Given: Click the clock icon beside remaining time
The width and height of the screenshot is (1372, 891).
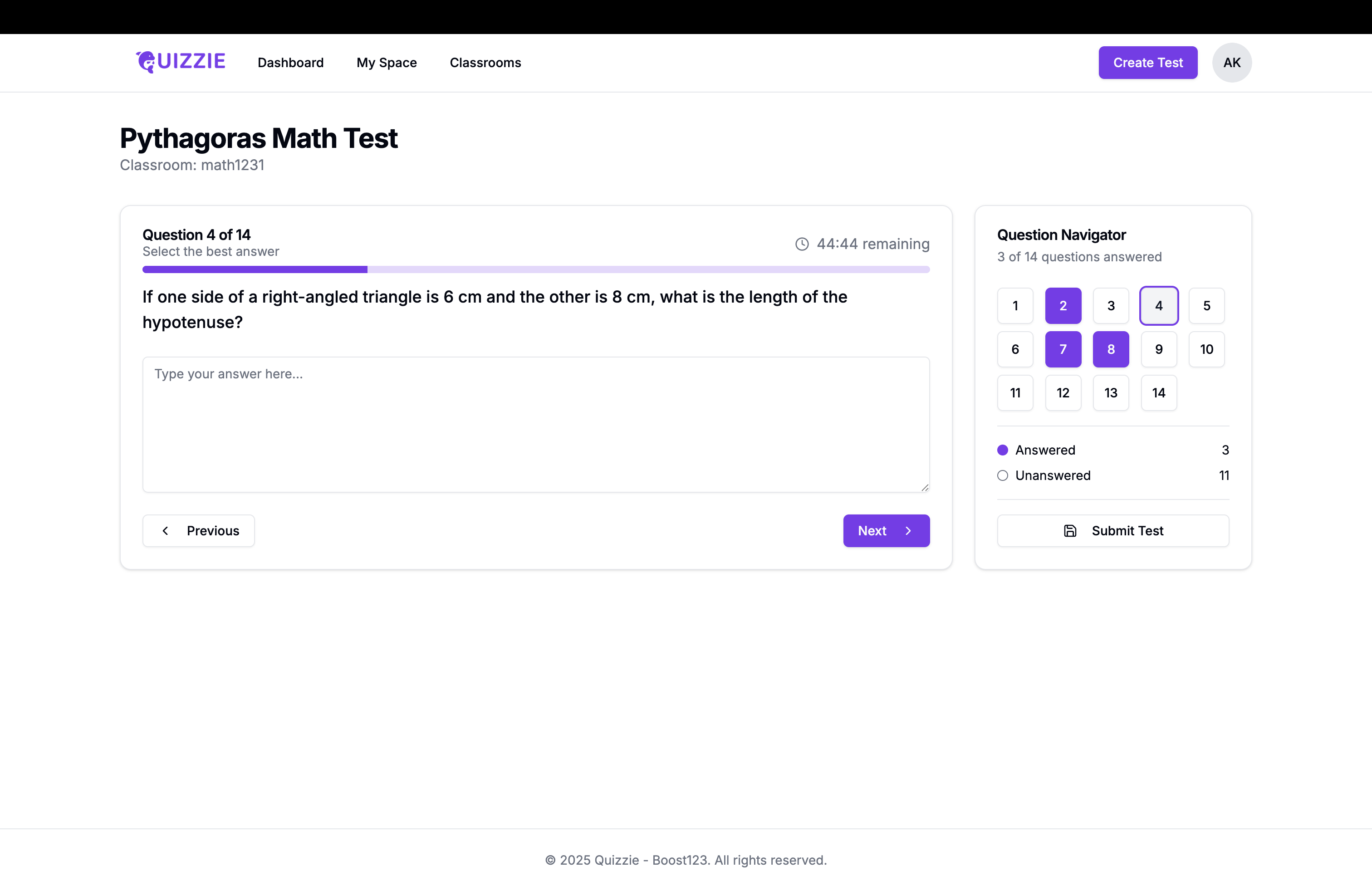Looking at the screenshot, I should pyautogui.click(x=802, y=244).
